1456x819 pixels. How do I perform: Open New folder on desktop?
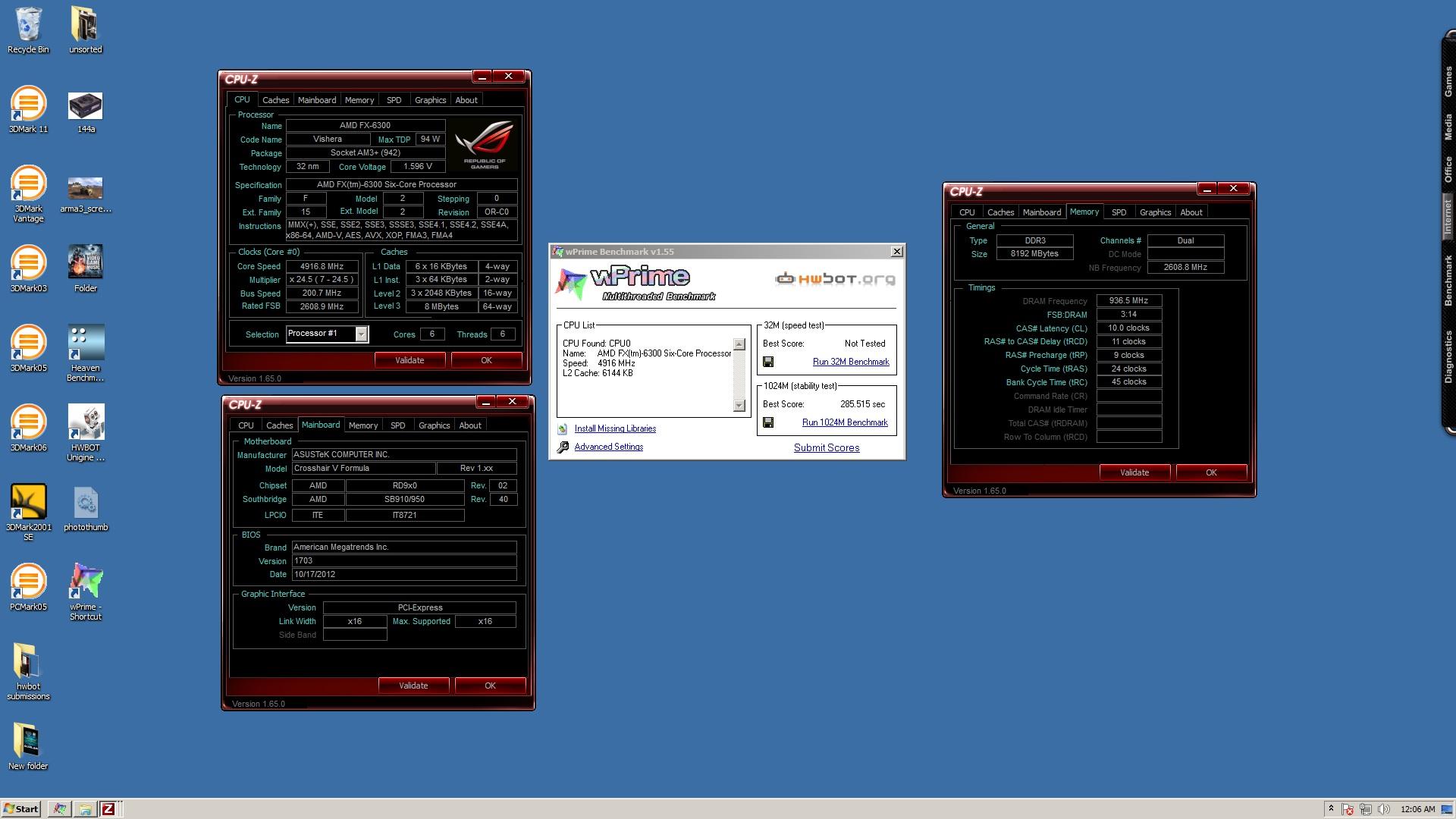pos(28,747)
